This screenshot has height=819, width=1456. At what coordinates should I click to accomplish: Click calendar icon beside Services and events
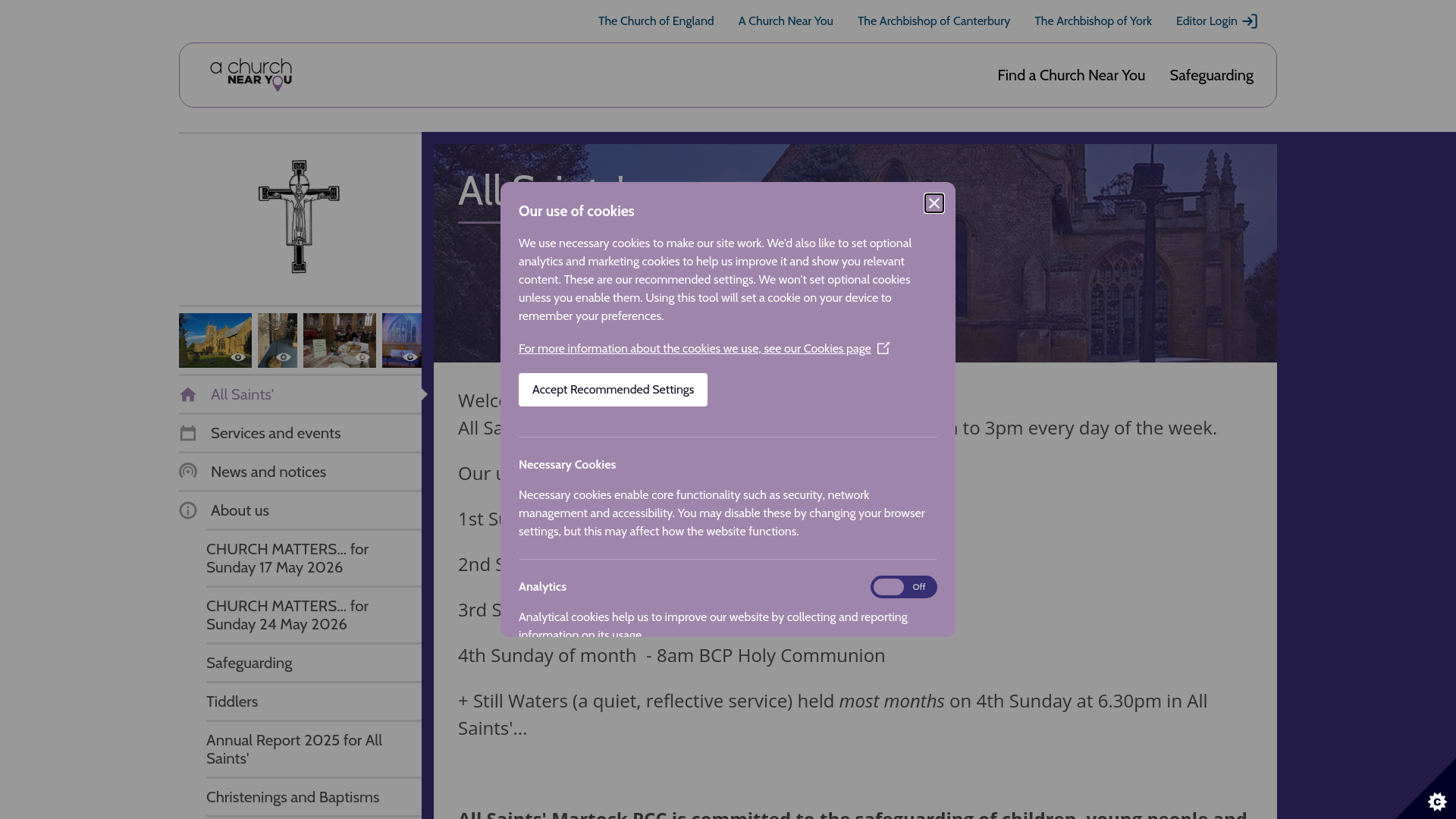click(188, 433)
